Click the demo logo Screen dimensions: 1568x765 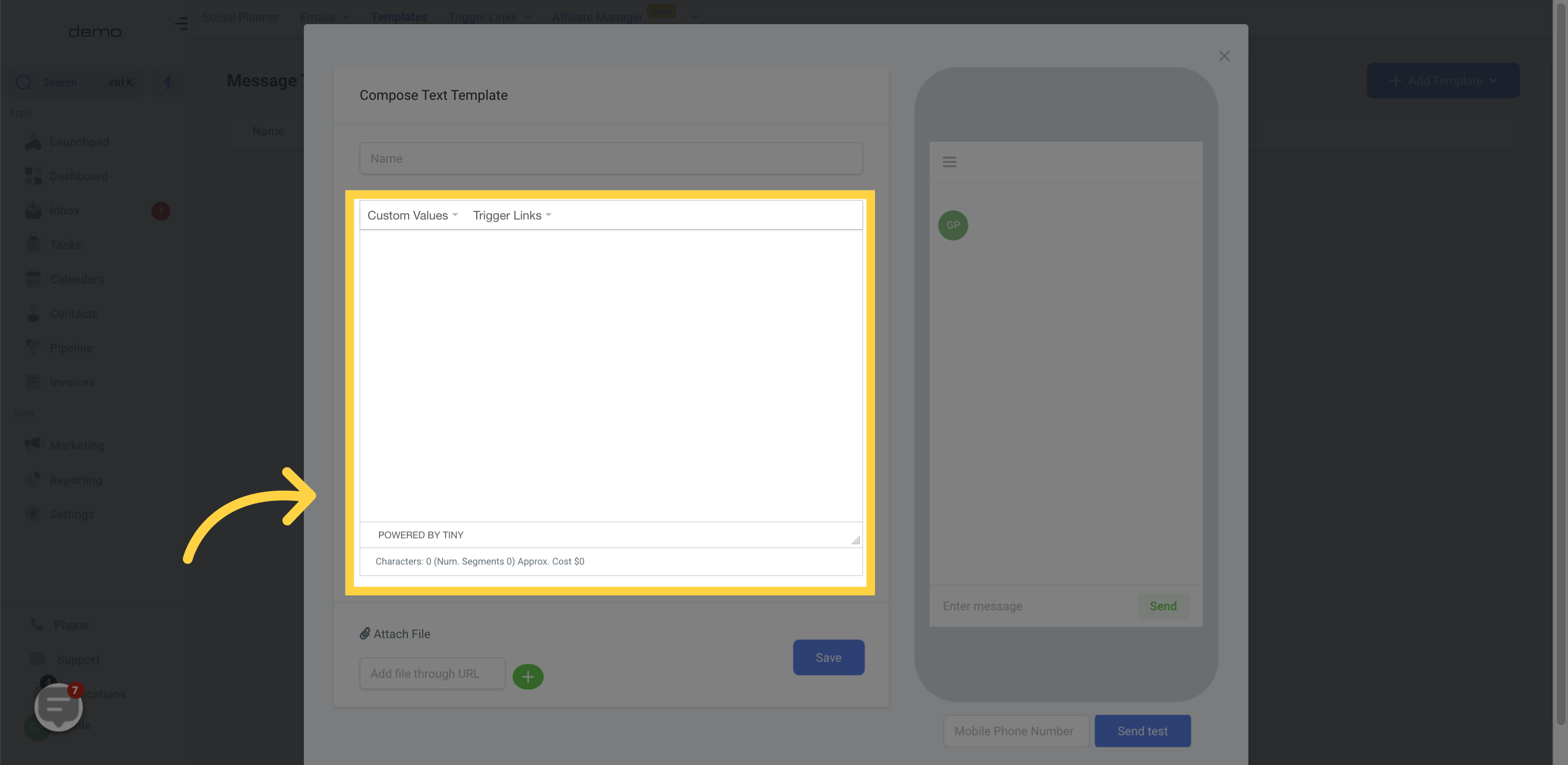[x=95, y=32]
